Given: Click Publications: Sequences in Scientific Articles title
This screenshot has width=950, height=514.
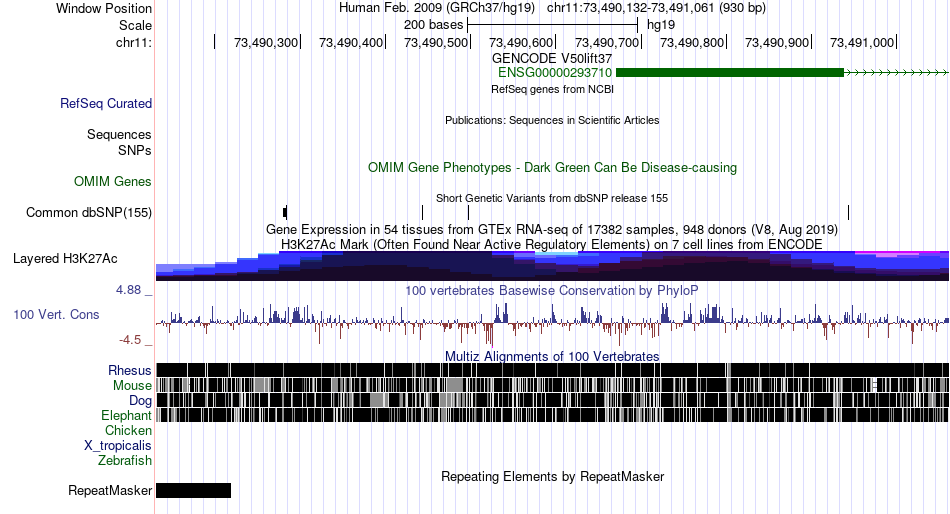Looking at the screenshot, I should 552,120.
